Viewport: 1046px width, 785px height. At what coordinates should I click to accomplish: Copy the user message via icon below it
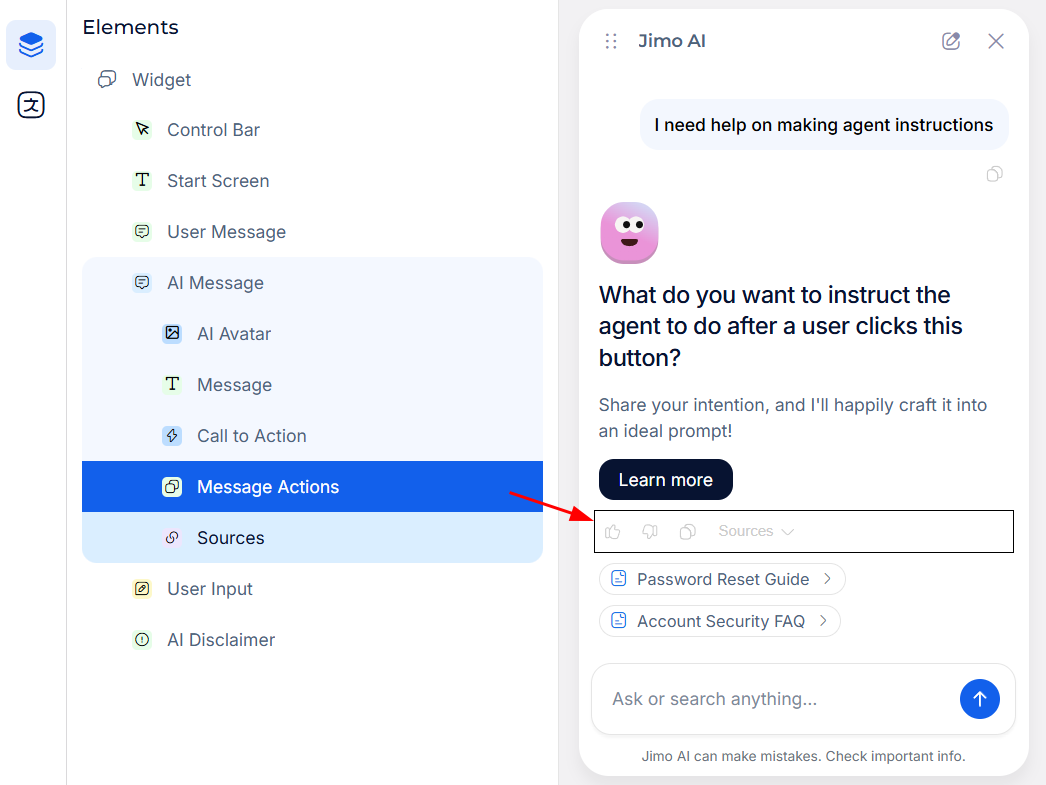coord(994,174)
